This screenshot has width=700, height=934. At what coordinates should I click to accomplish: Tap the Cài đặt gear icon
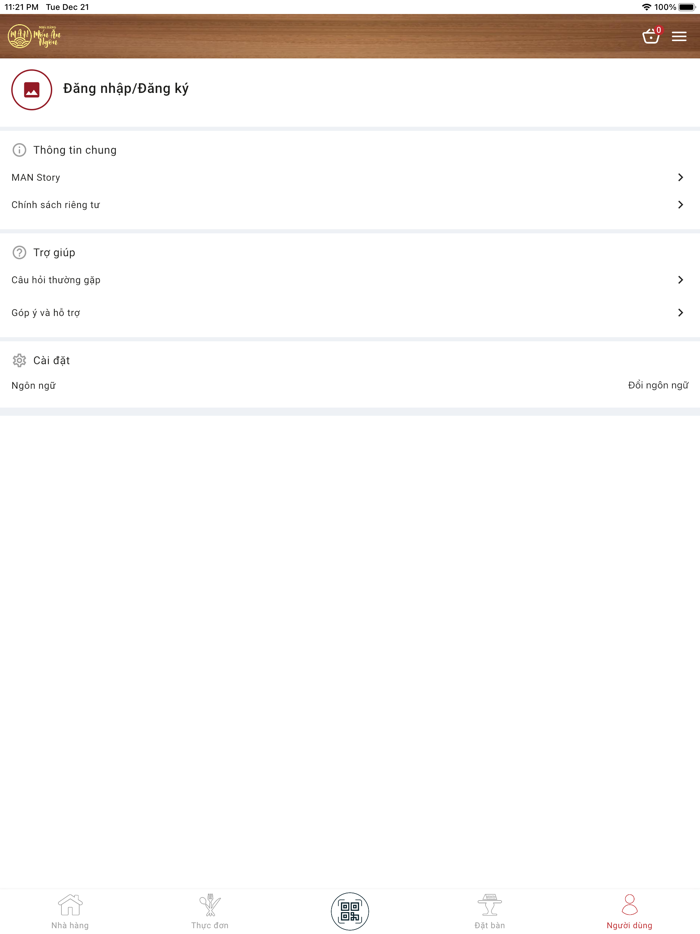pos(19,361)
